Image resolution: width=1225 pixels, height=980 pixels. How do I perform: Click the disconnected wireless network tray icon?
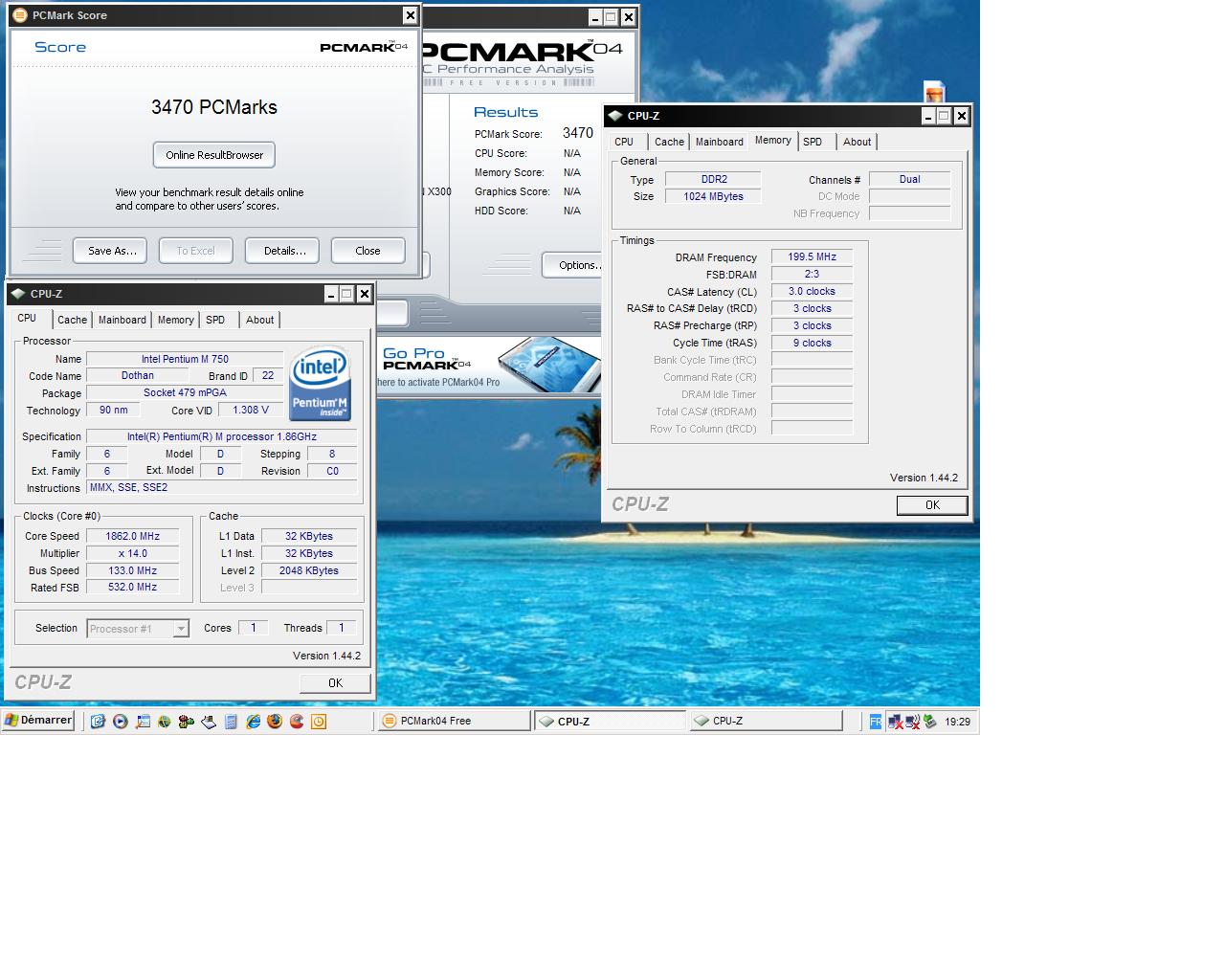point(913,722)
